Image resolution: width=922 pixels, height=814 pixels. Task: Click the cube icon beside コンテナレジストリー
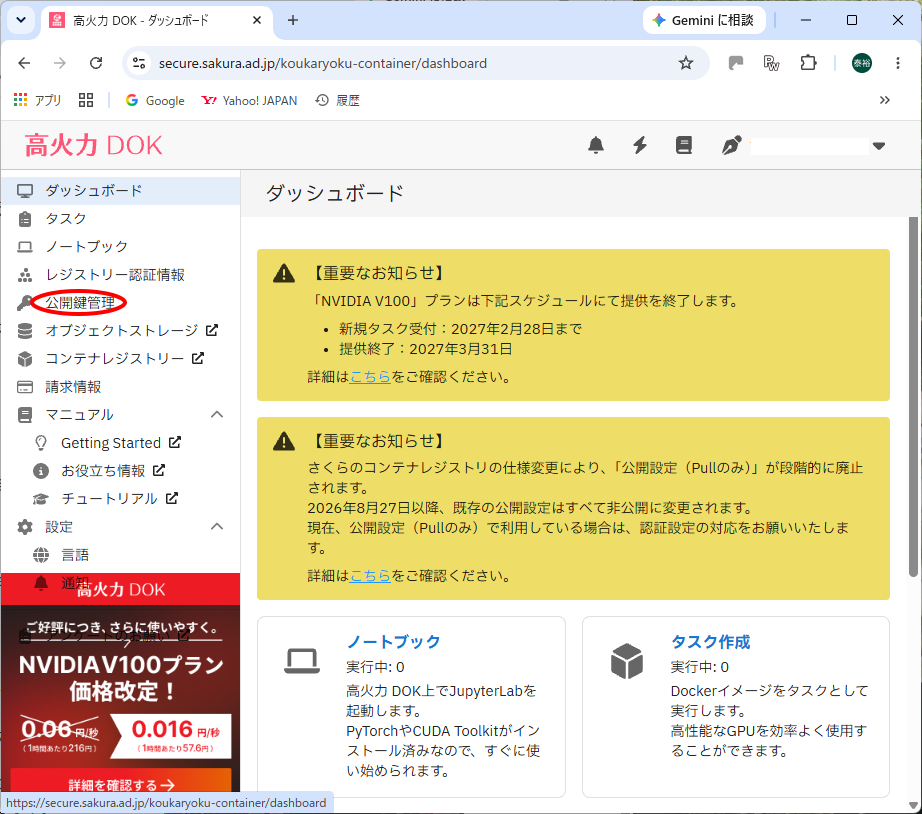25,359
